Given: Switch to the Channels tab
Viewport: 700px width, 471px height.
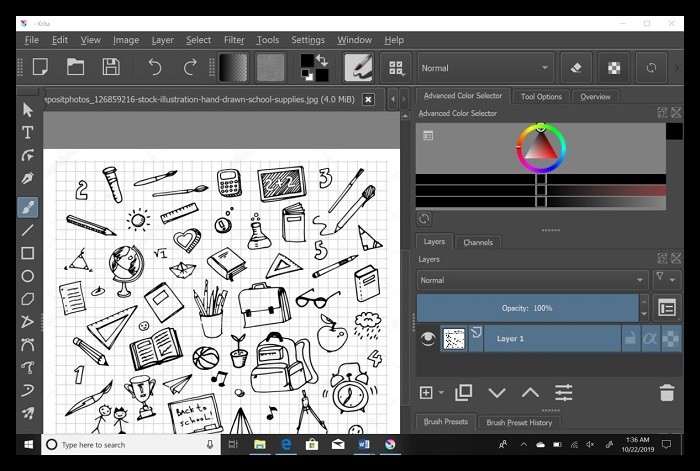Looking at the screenshot, I should pyautogui.click(x=478, y=242).
